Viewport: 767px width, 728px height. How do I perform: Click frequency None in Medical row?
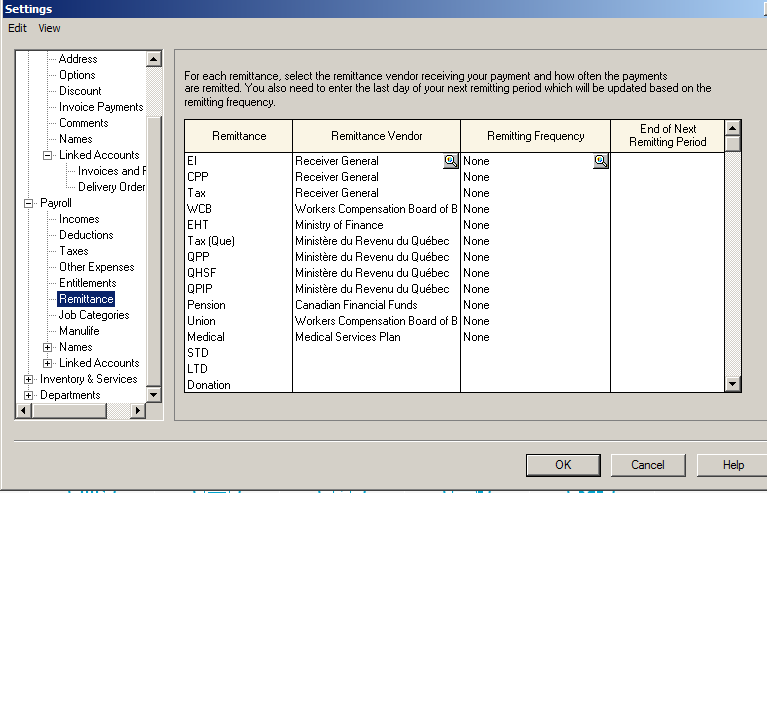click(x=535, y=337)
